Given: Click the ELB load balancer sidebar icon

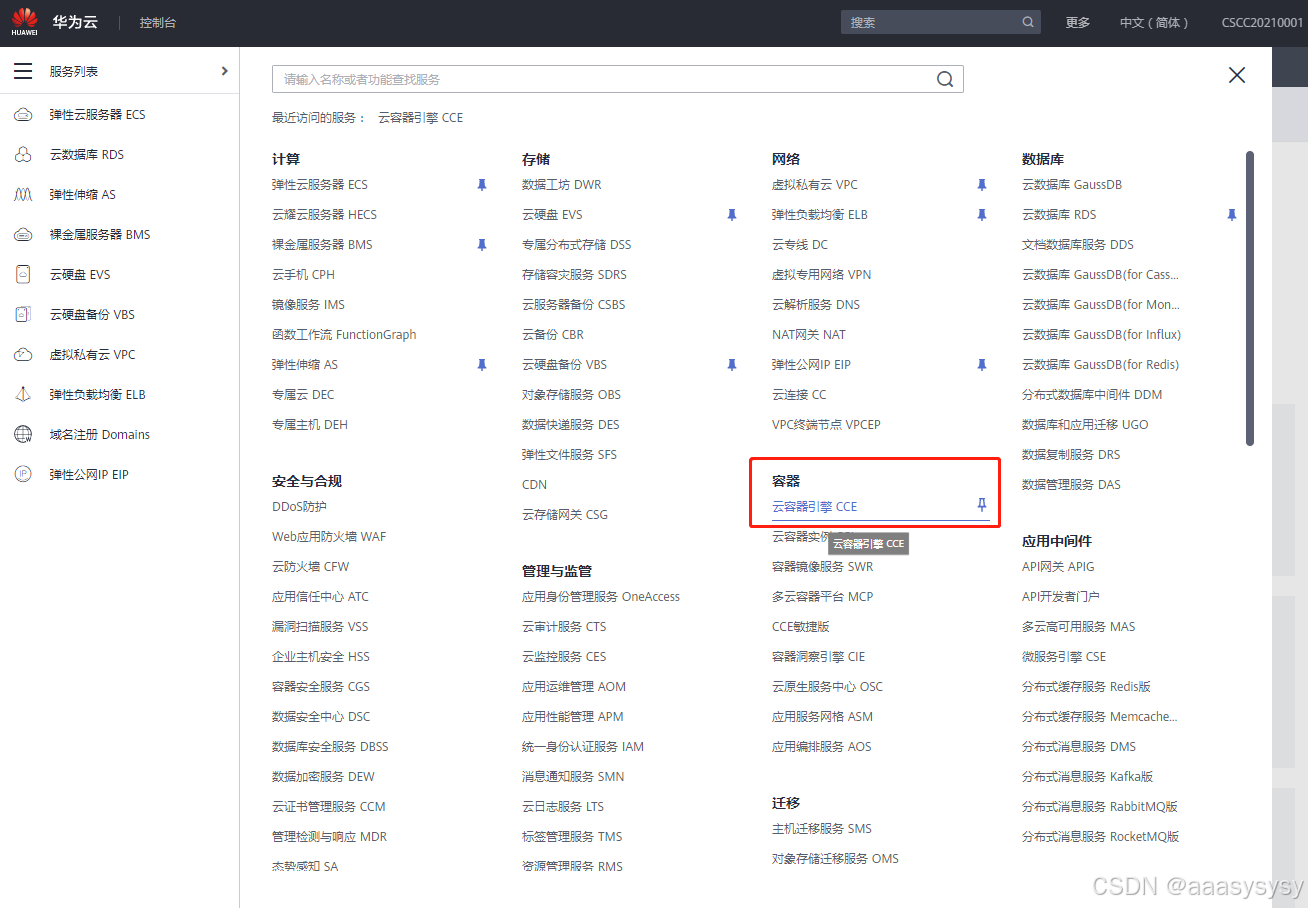Looking at the screenshot, I should pyautogui.click(x=23, y=395).
